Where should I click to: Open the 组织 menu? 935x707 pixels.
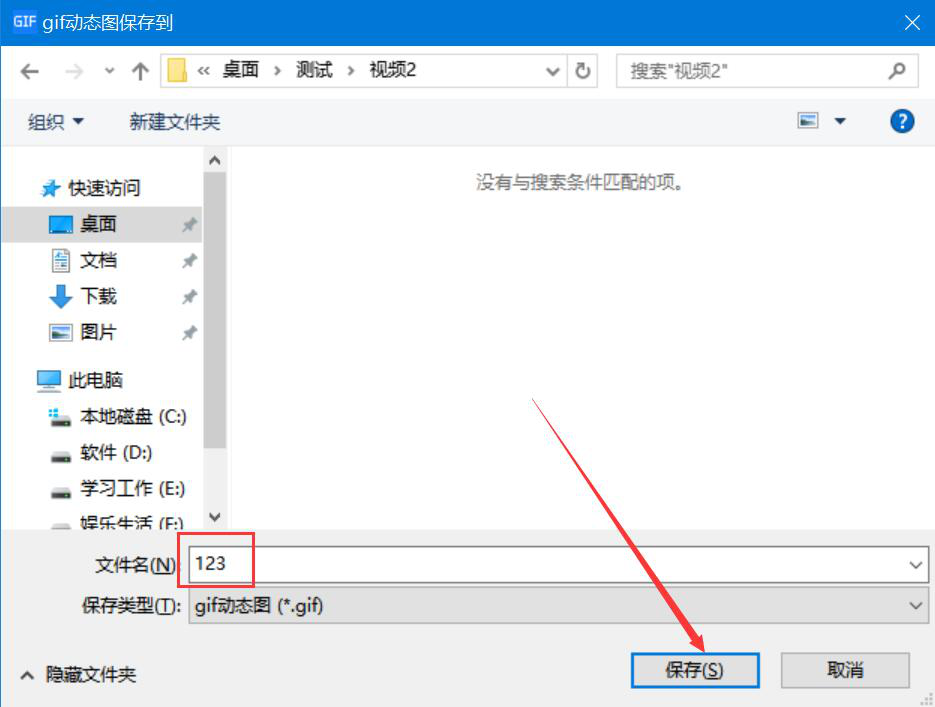(x=55, y=122)
